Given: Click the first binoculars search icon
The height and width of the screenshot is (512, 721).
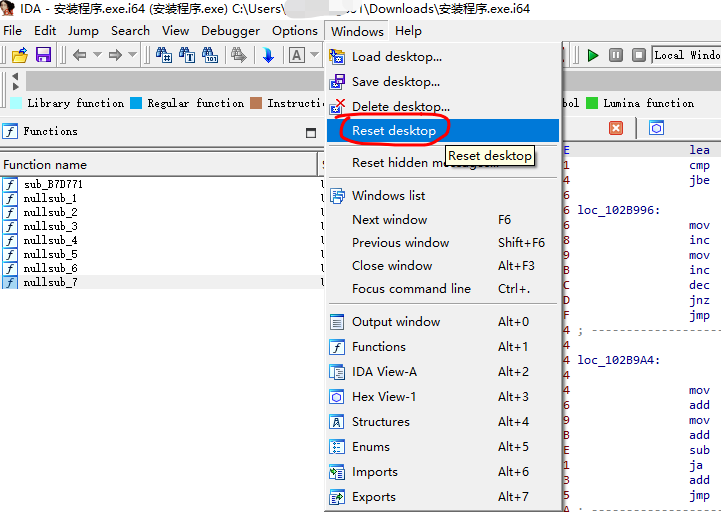Looking at the screenshot, I should tap(164, 55).
